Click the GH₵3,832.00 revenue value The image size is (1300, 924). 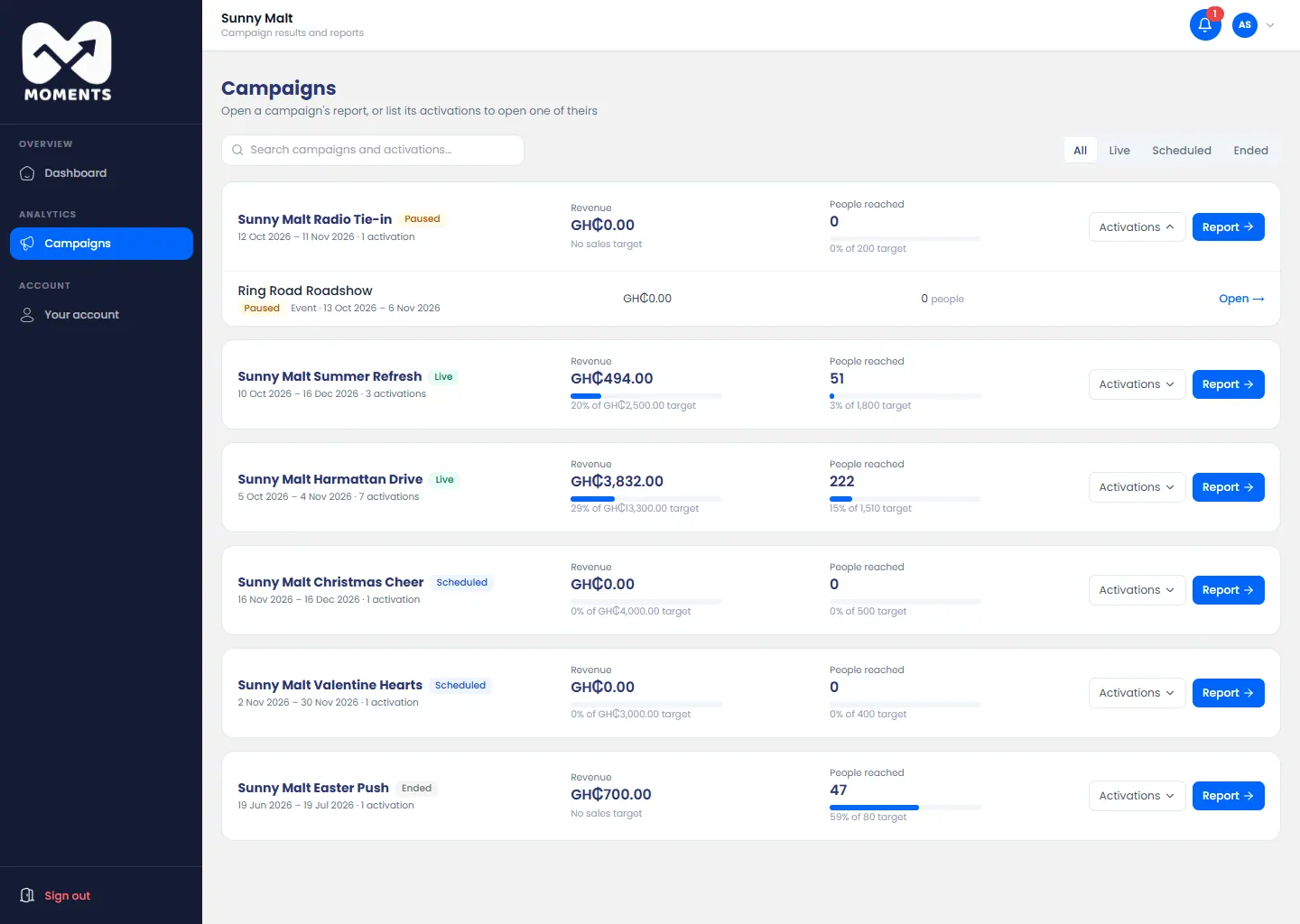coord(617,482)
